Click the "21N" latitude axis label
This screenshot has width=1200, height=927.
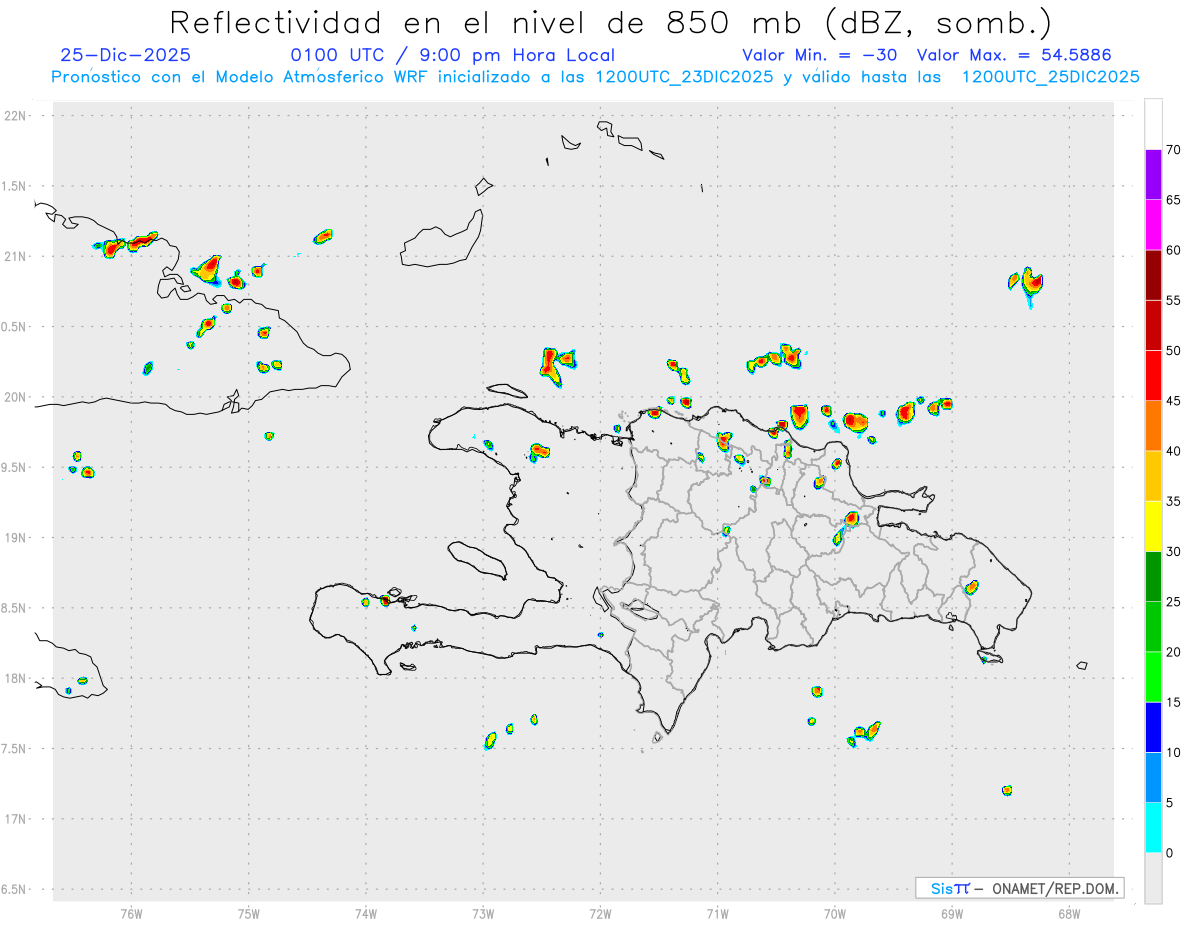15,256
